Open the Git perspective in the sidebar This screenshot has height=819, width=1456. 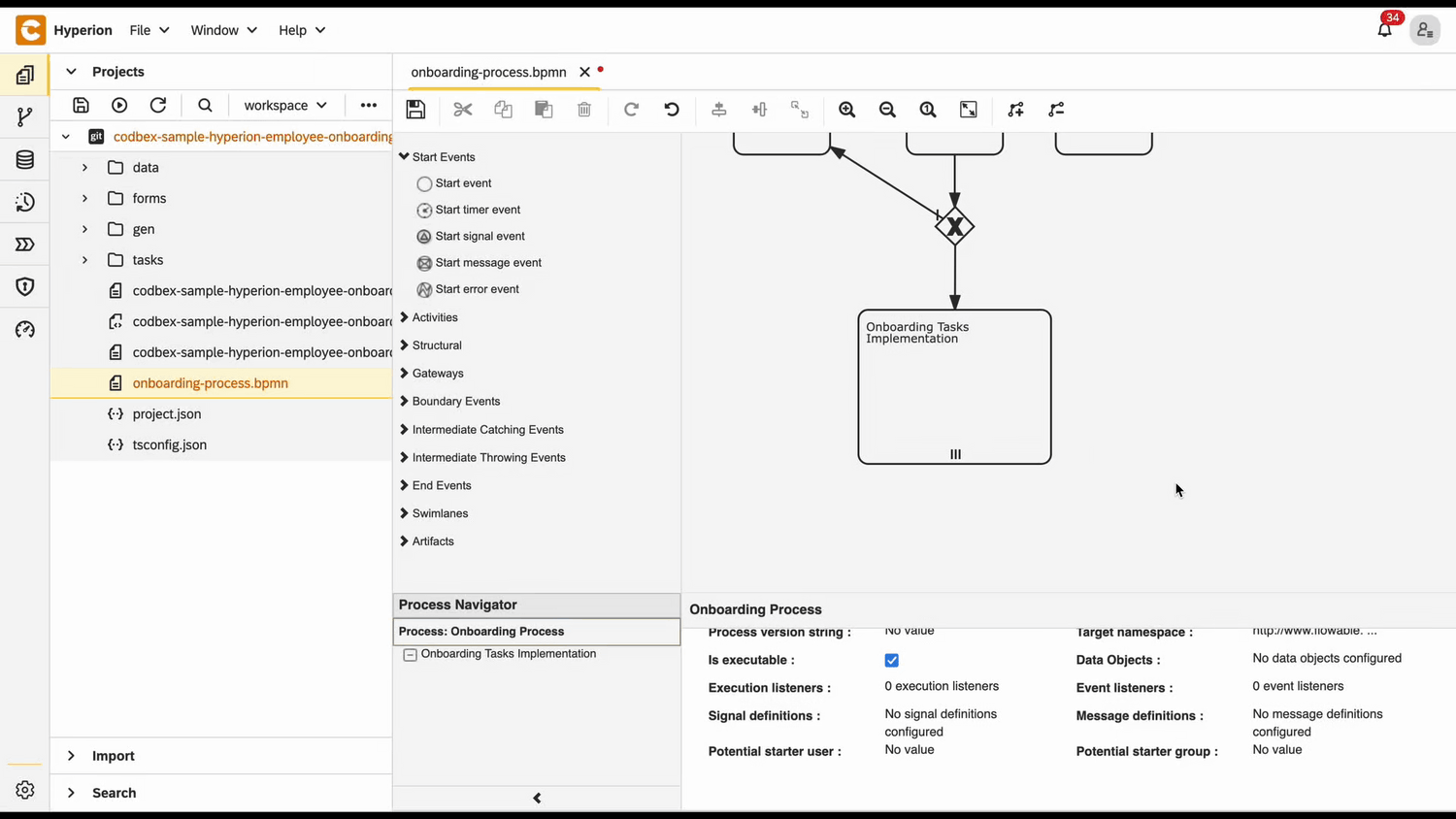pos(24,116)
